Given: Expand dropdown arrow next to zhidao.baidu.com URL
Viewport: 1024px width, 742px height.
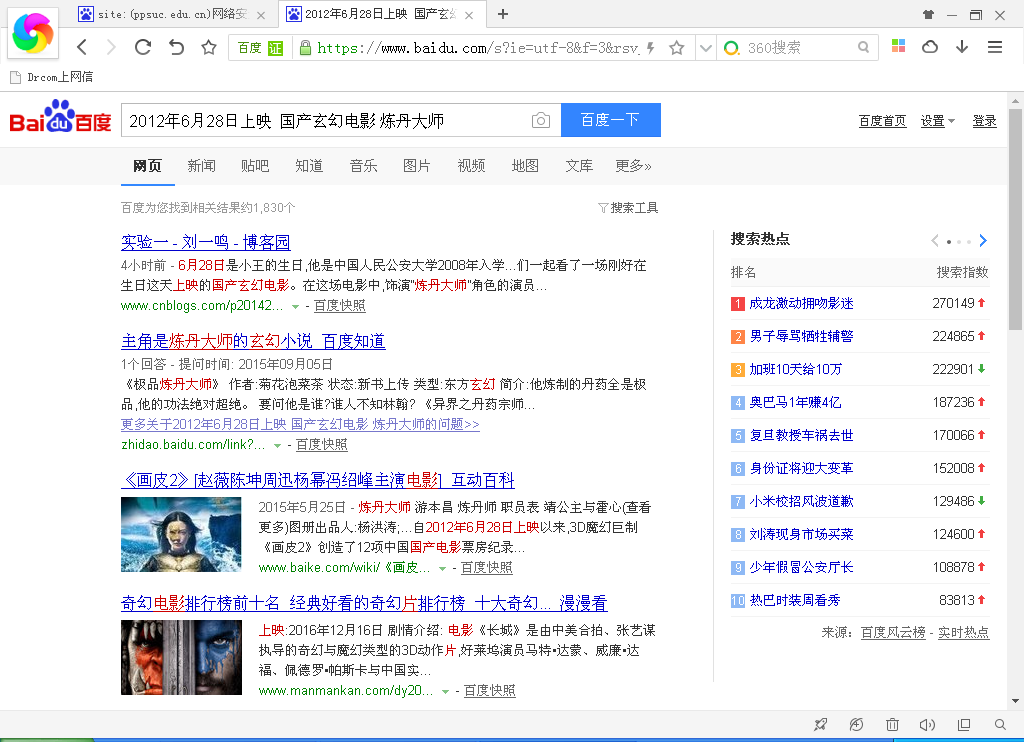Looking at the screenshot, I should (277, 445).
